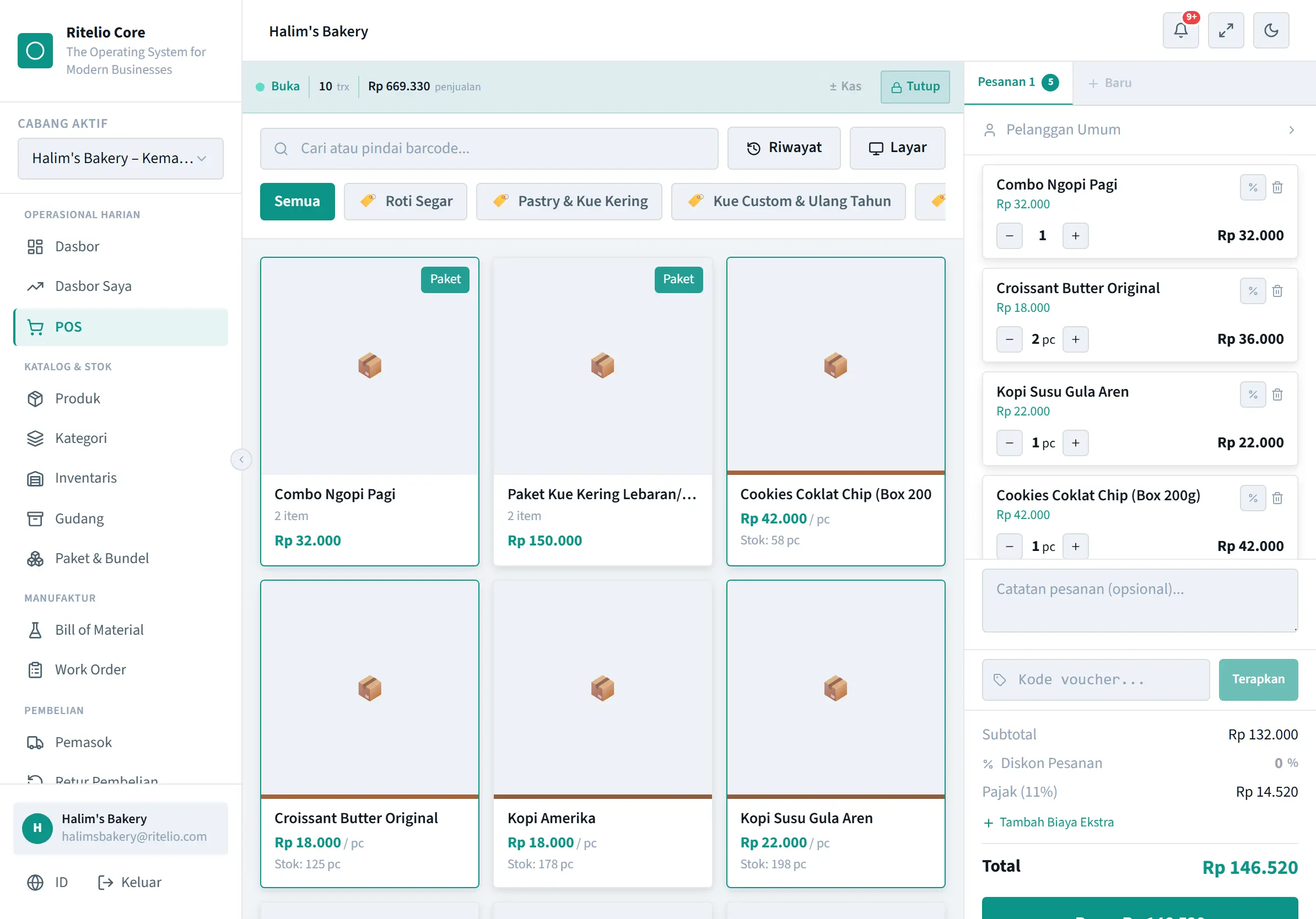The image size is (1316, 919).
Task: Navigate to Inventaris
Action: coord(120,478)
